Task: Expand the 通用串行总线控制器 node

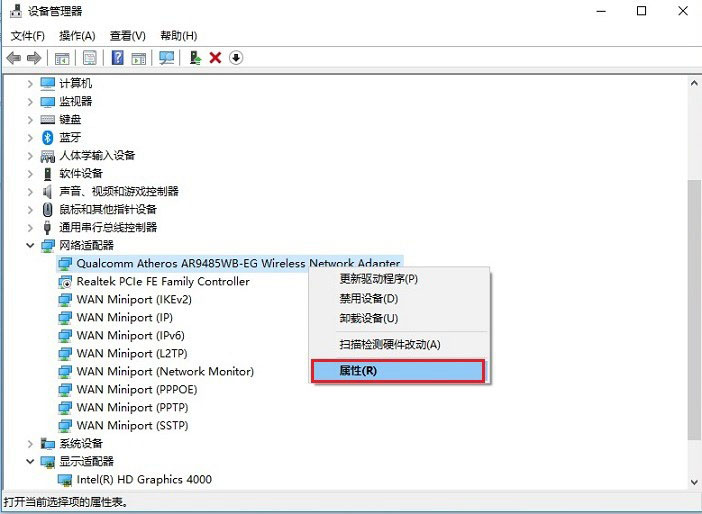Action: pos(30,227)
